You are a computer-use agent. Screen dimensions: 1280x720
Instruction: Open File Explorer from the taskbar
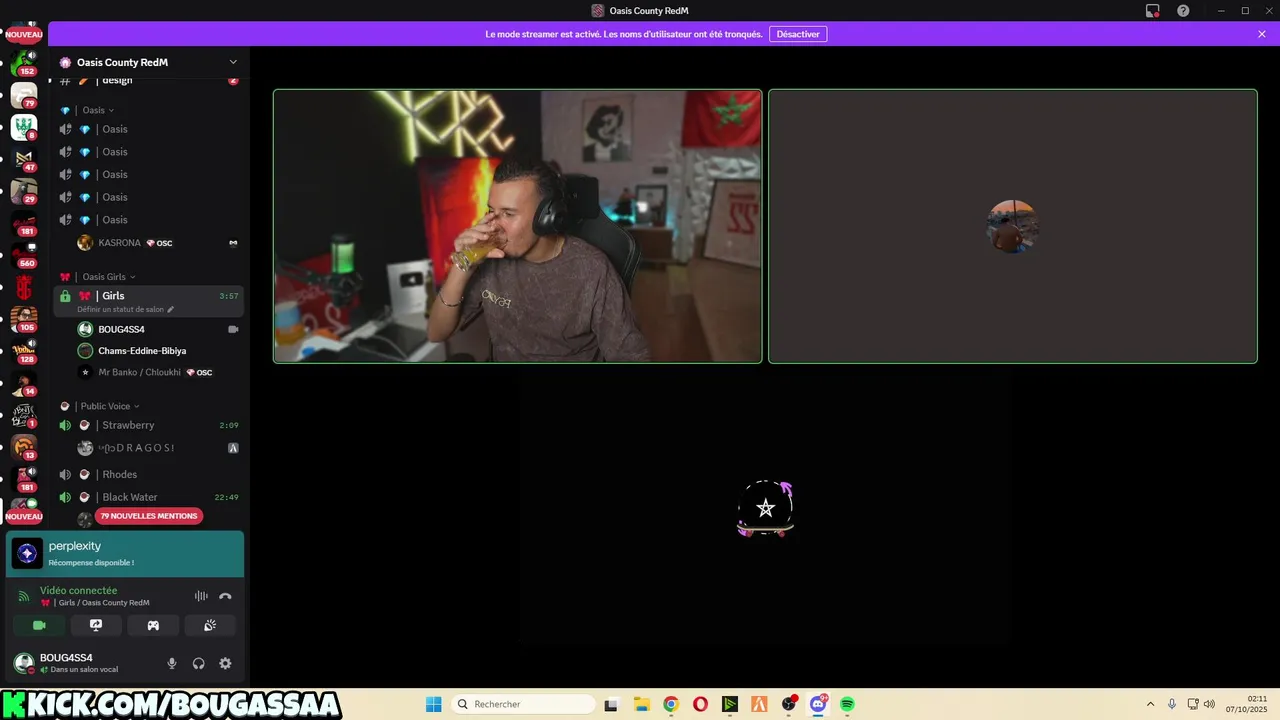tap(641, 704)
